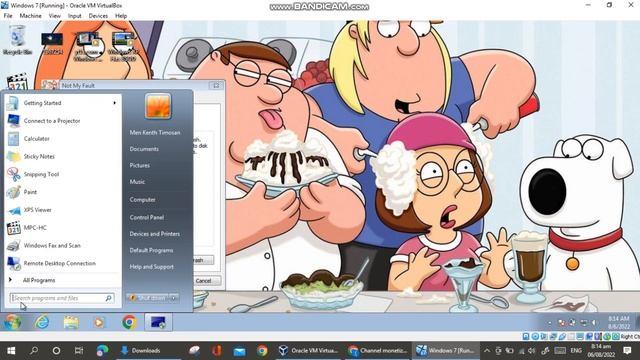Open Task View on host taskbar
The width and height of the screenshot is (640, 360).
(x=79, y=351)
